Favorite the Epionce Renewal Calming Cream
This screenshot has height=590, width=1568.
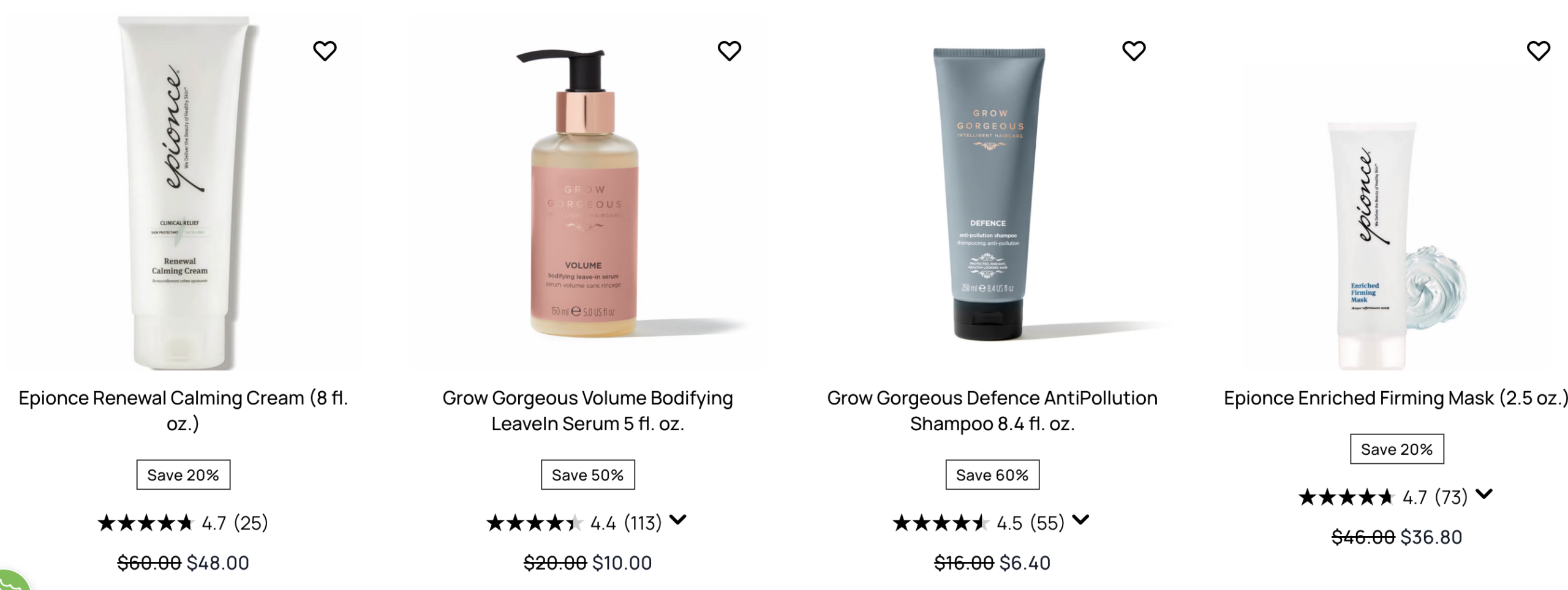pyautogui.click(x=325, y=51)
